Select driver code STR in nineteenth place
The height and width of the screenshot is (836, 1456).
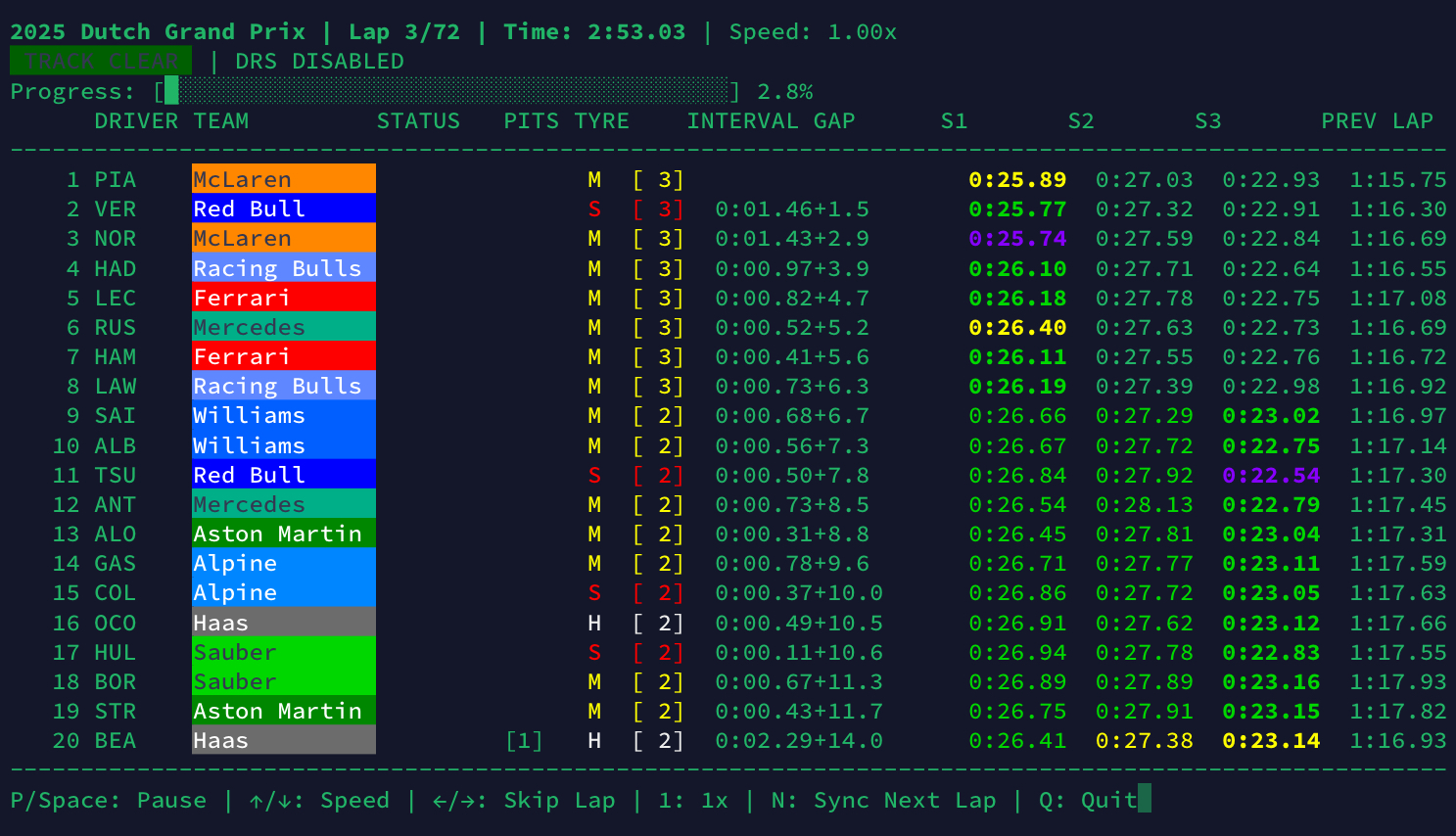[x=116, y=711]
